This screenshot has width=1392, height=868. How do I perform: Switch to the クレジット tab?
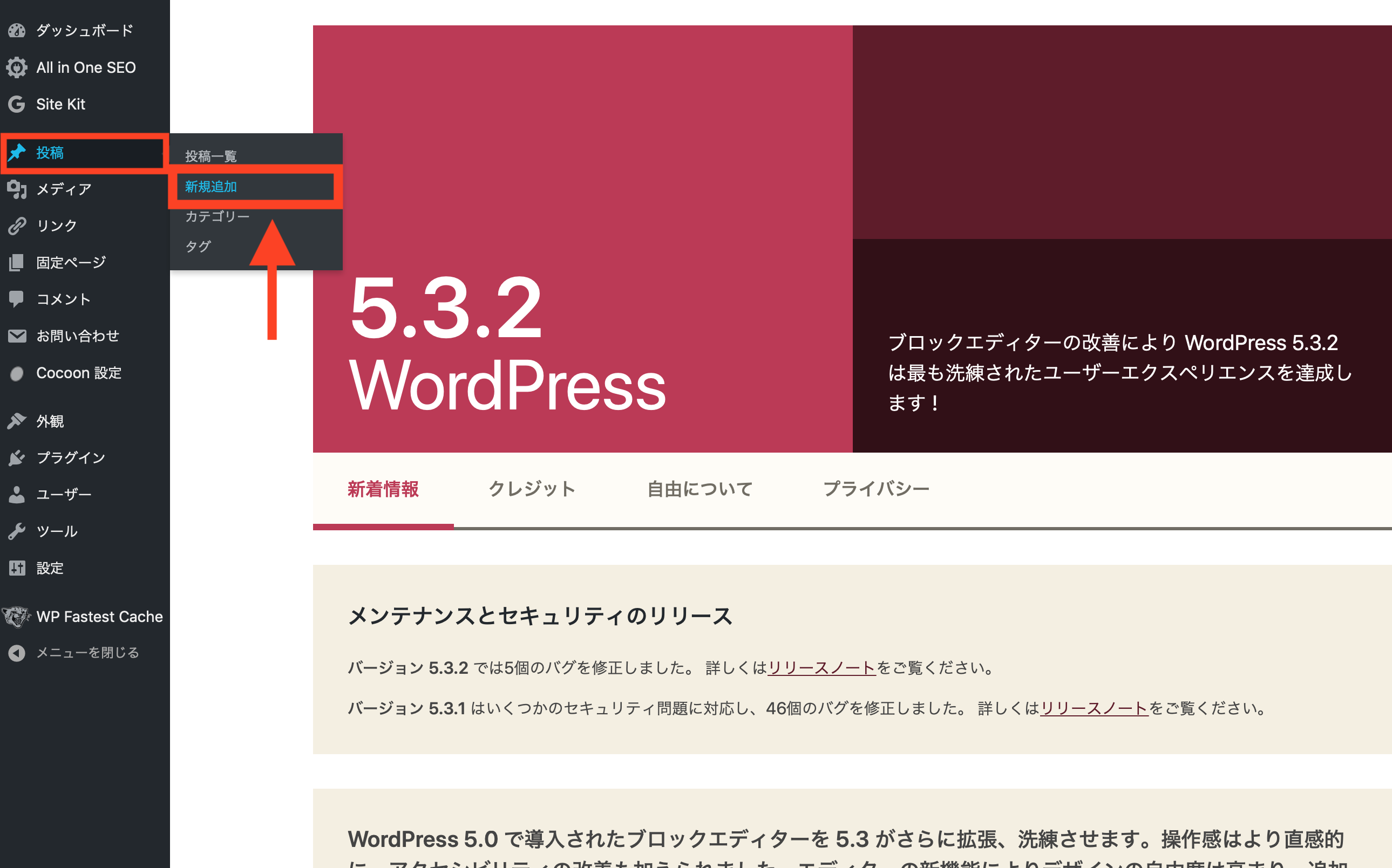tap(532, 489)
